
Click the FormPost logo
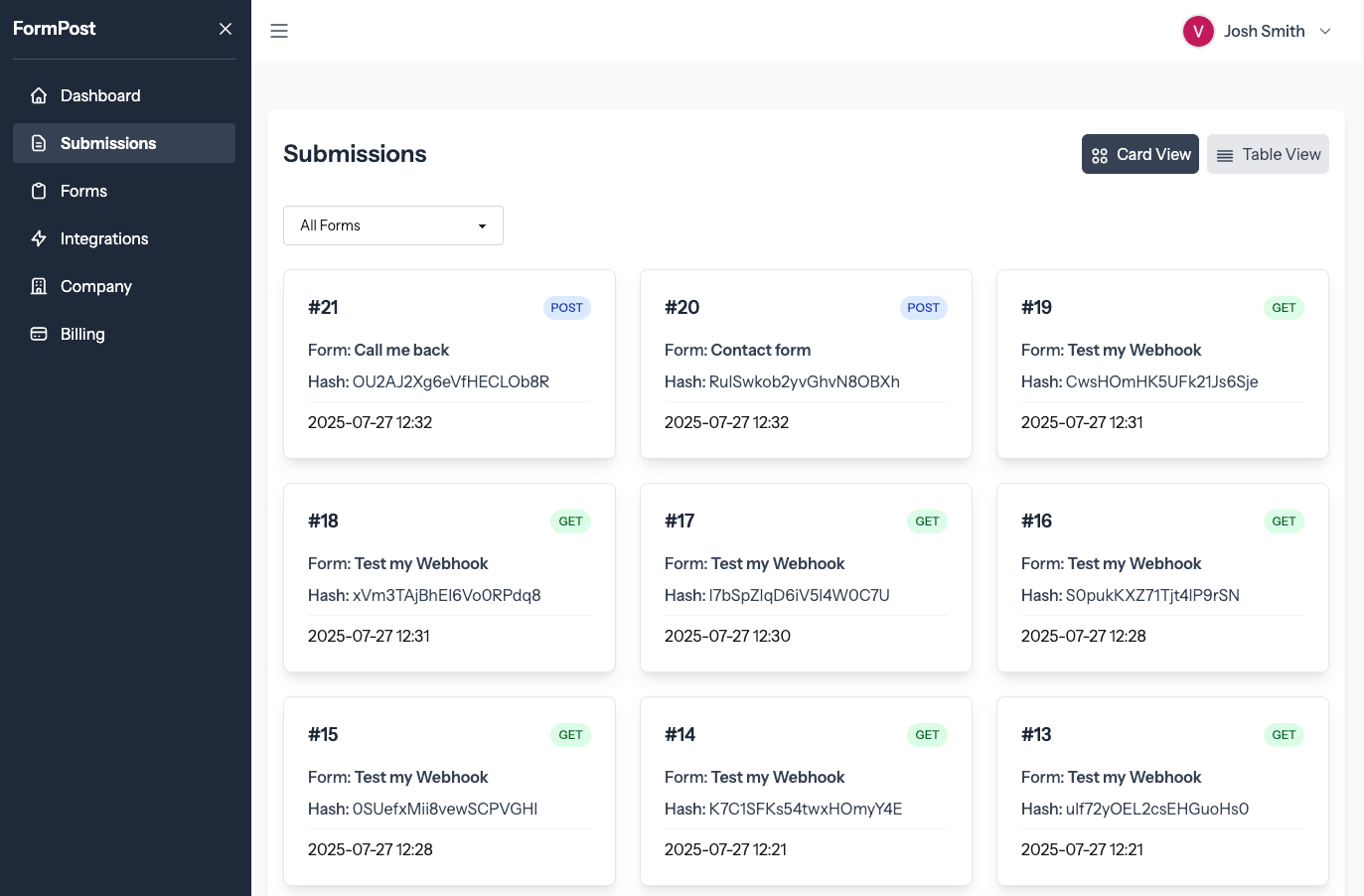[55, 29]
